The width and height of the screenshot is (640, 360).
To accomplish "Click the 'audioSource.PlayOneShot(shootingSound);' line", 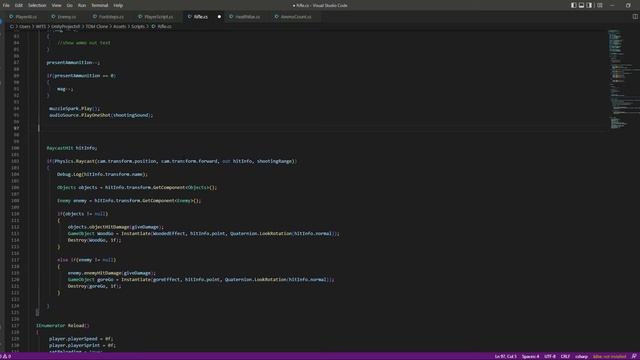I will [101, 115].
